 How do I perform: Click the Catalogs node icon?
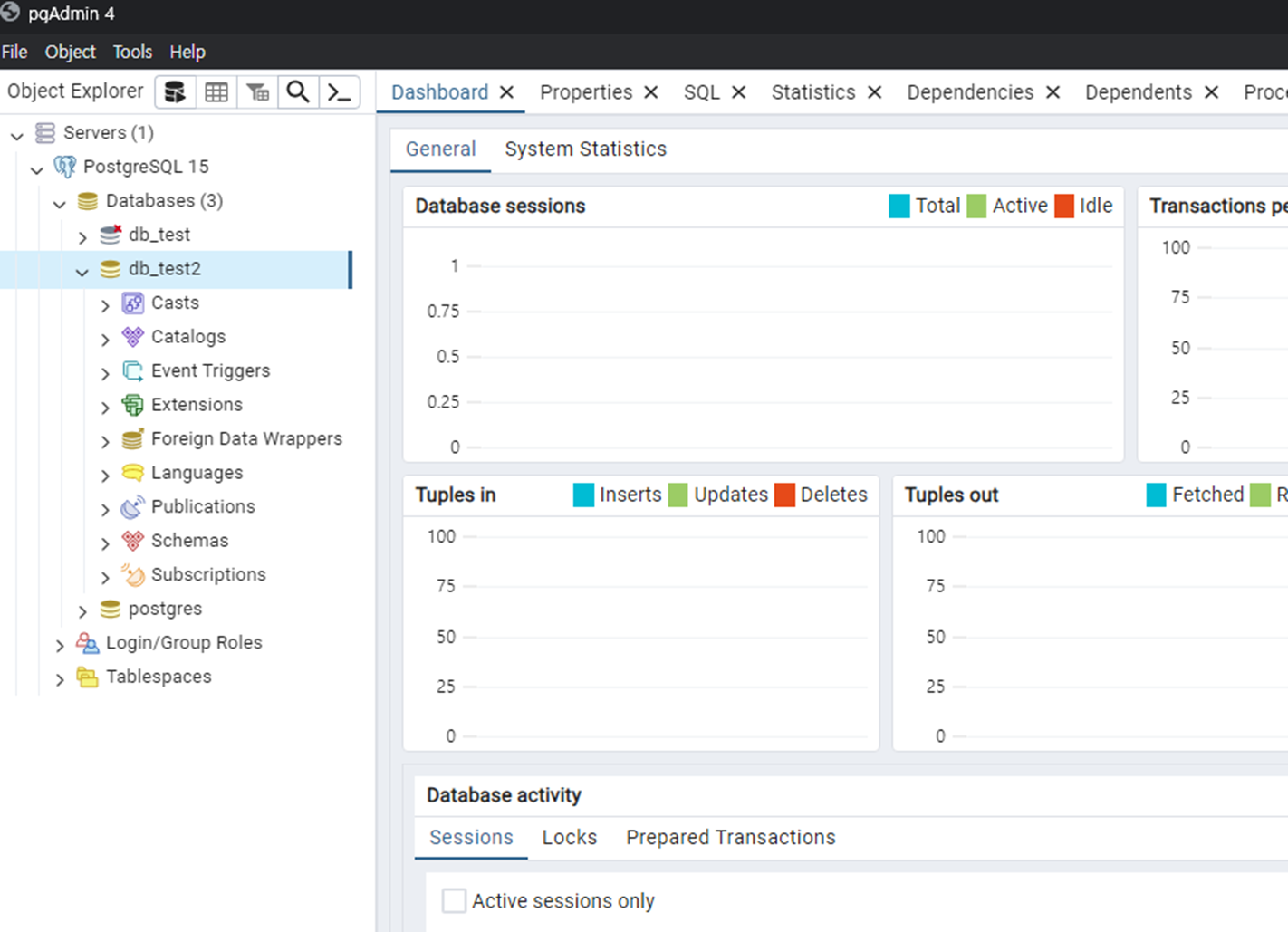click(133, 337)
